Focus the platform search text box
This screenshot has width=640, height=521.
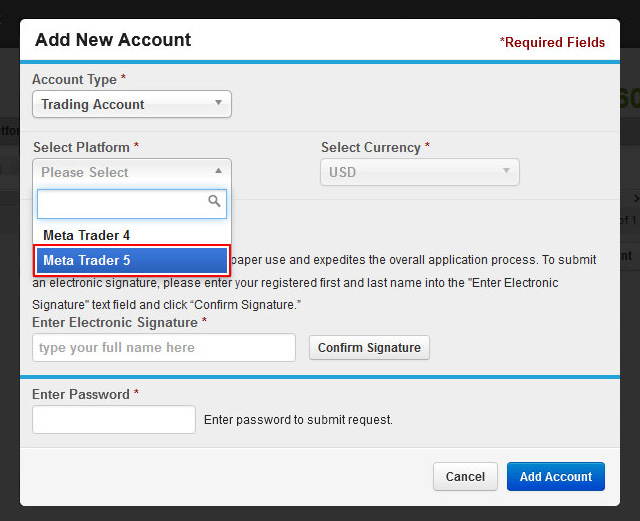pos(132,204)
